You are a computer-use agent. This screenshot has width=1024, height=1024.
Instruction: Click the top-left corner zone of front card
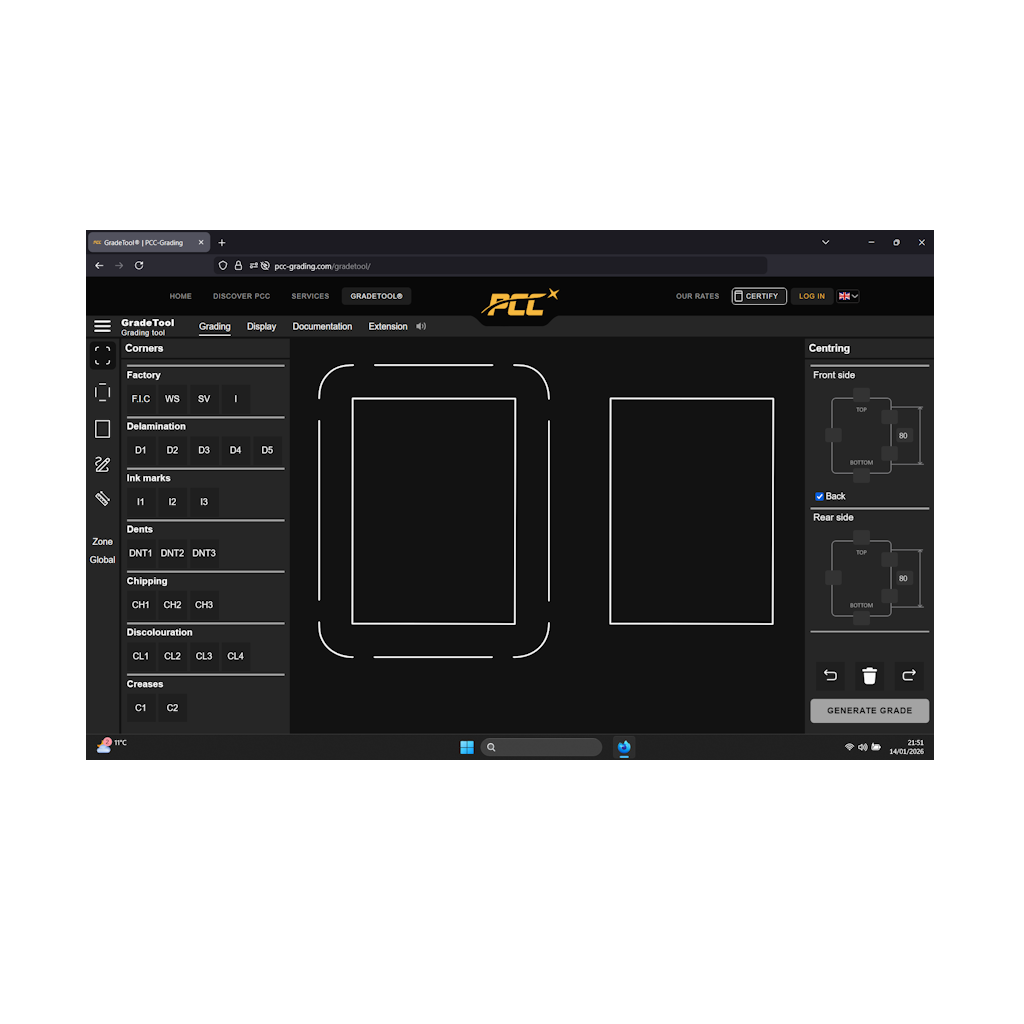tap(335, 381)
